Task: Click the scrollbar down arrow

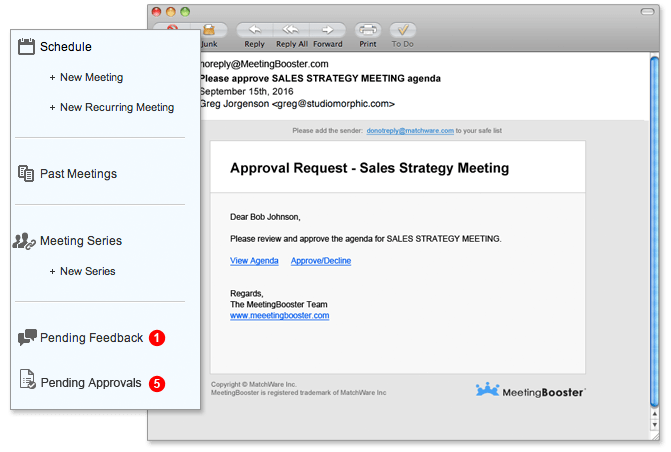Action: coord(654,425)
